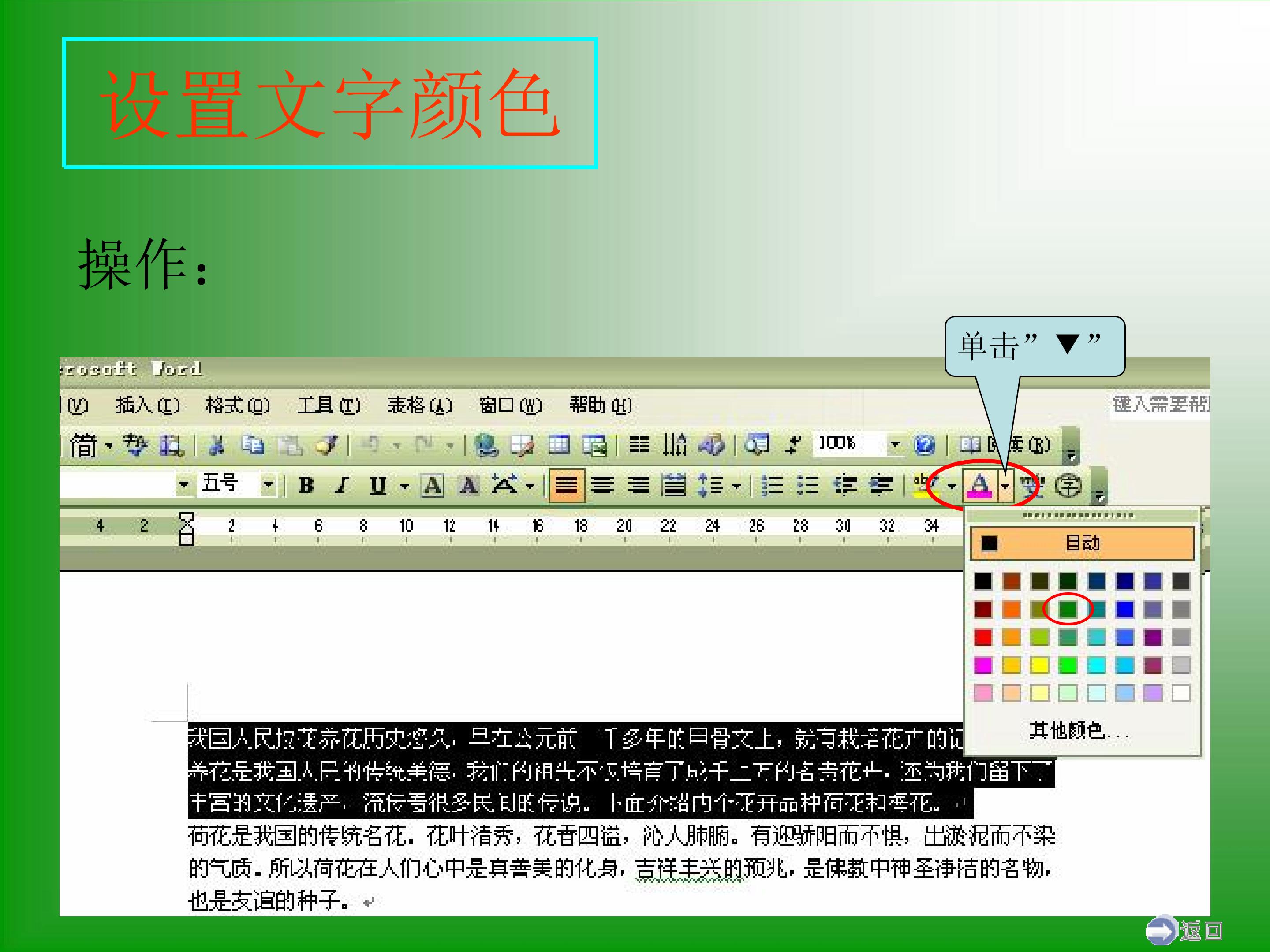Click the 返回 return arrow link
This screenshot has height=952, width=1270.
pyautogui.click(x=1185, y=930)
